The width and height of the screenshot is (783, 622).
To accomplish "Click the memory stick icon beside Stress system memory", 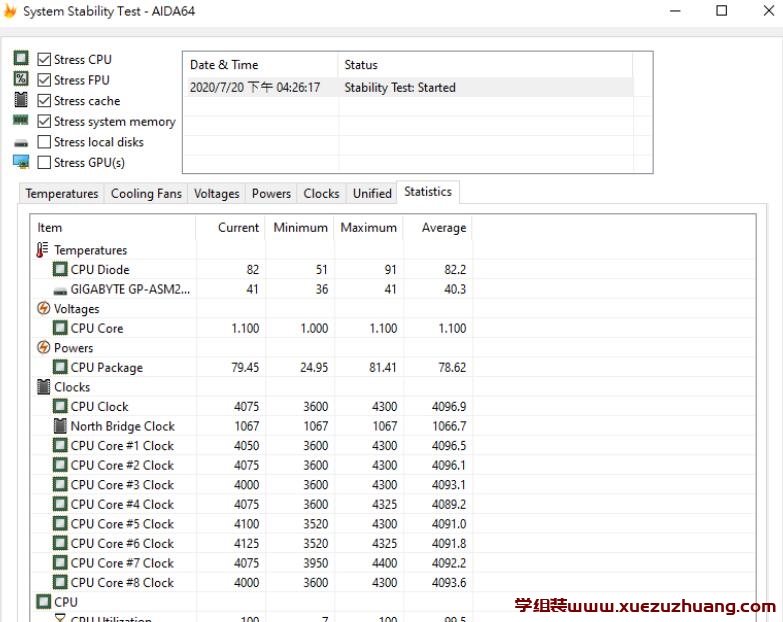I will click(x=21, y=121).
